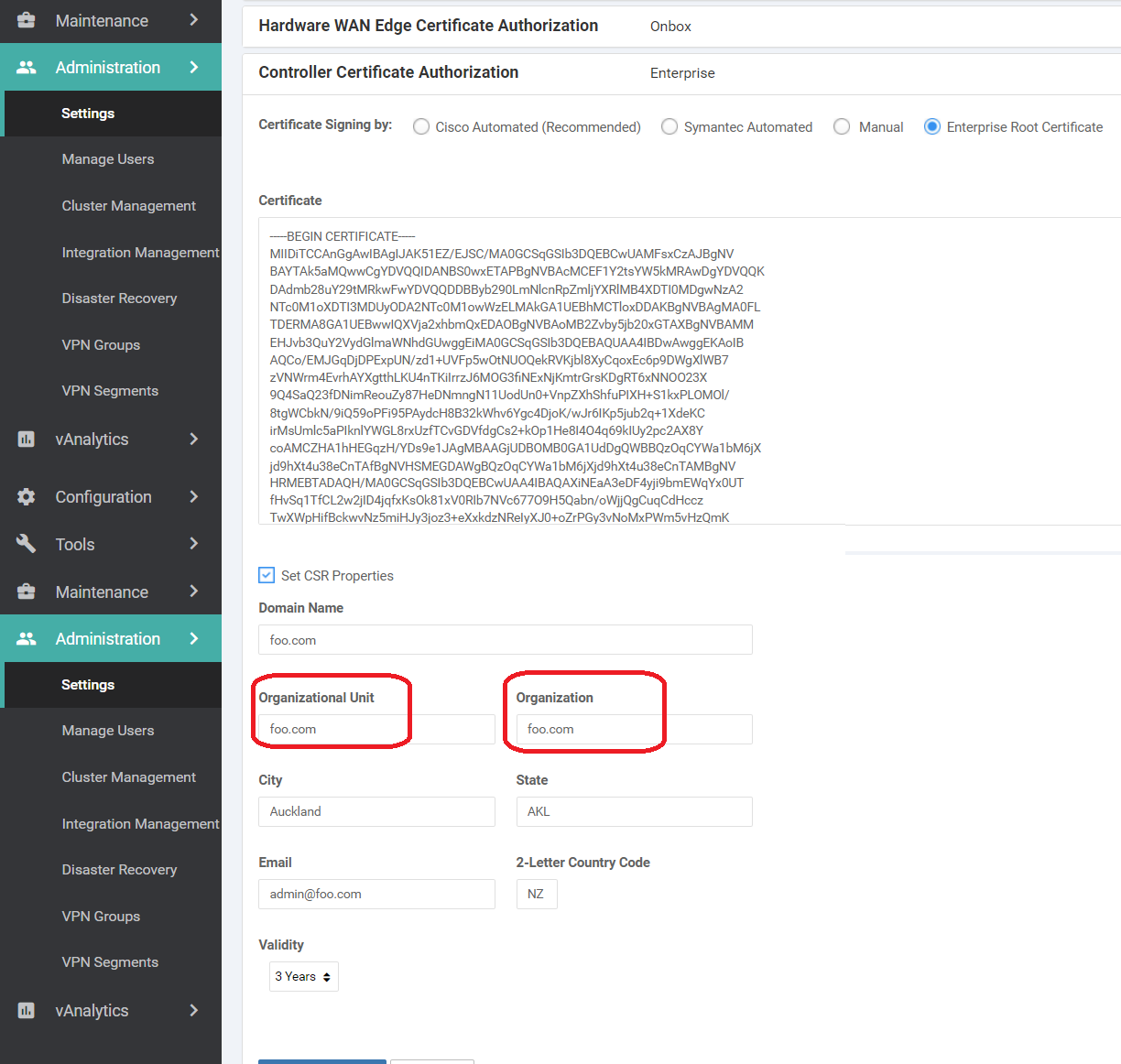
Task: Expand the Tools menu chevron
Action: click(193, 544)
